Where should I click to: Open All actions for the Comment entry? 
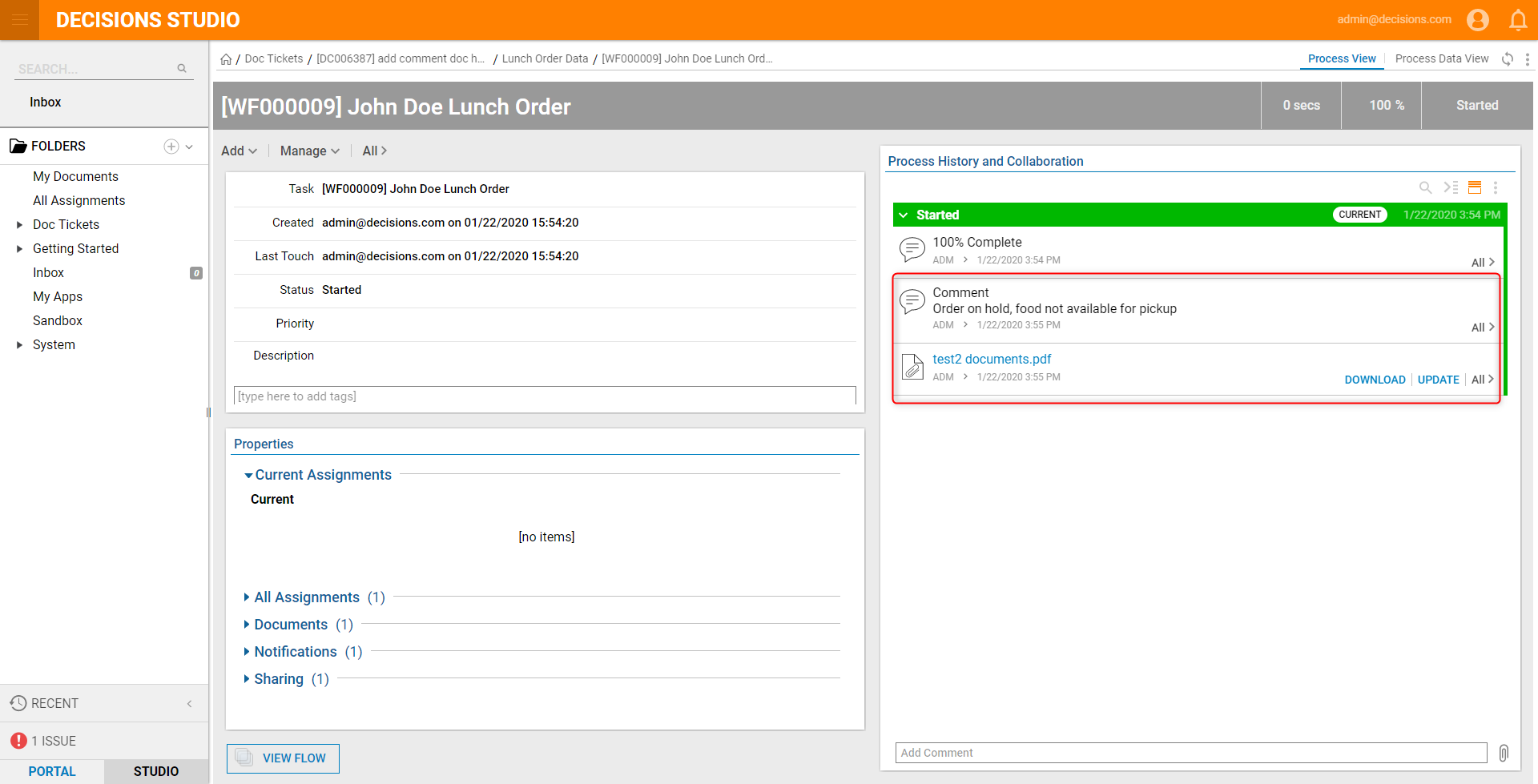(1483, 328)
